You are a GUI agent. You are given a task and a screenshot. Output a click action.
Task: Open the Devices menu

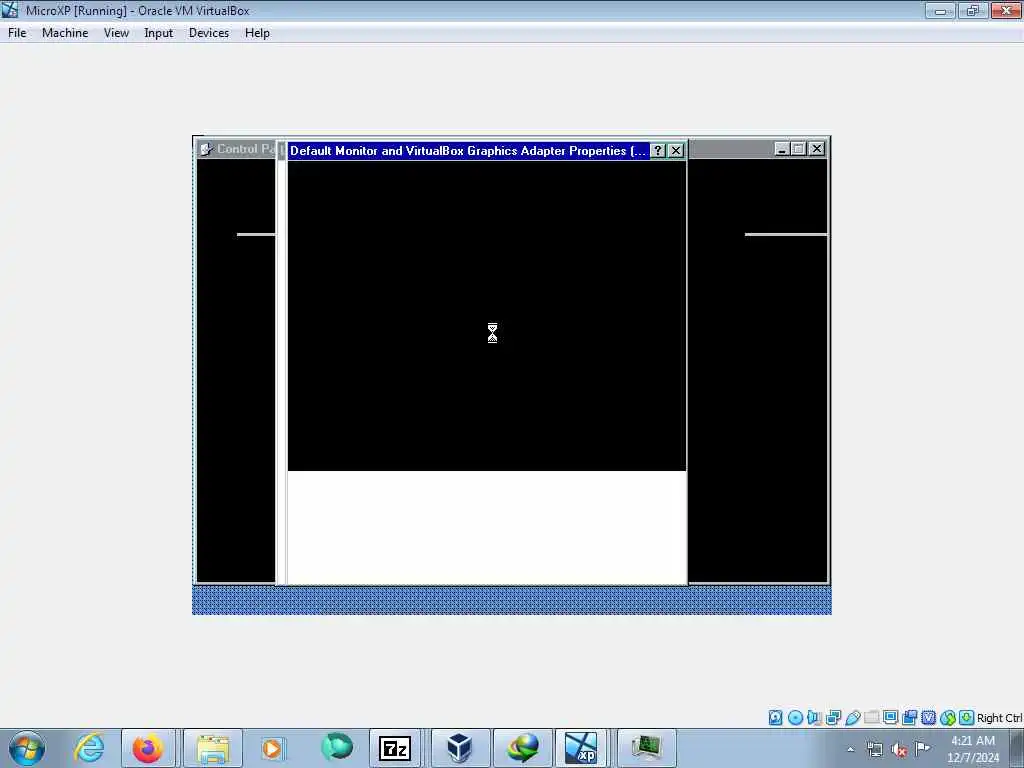tap(209, 33)
